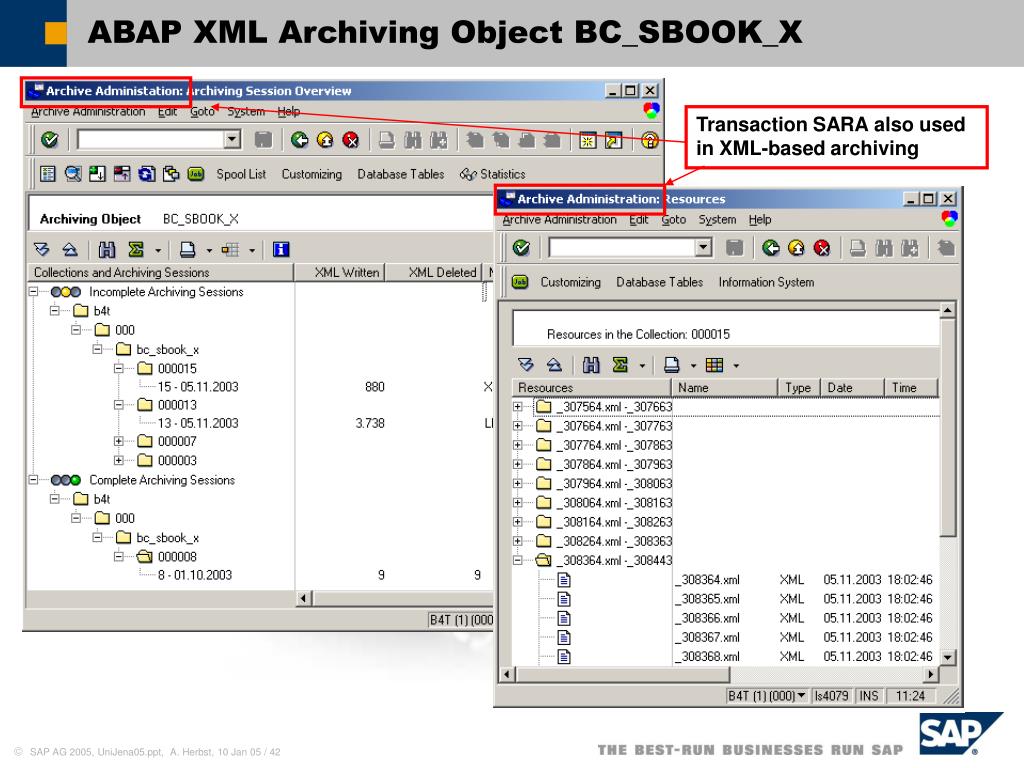This screenshot has height=768, width=1024.
Task: Expand all nodes icon in Resources list toolbar
Action: 526,365
